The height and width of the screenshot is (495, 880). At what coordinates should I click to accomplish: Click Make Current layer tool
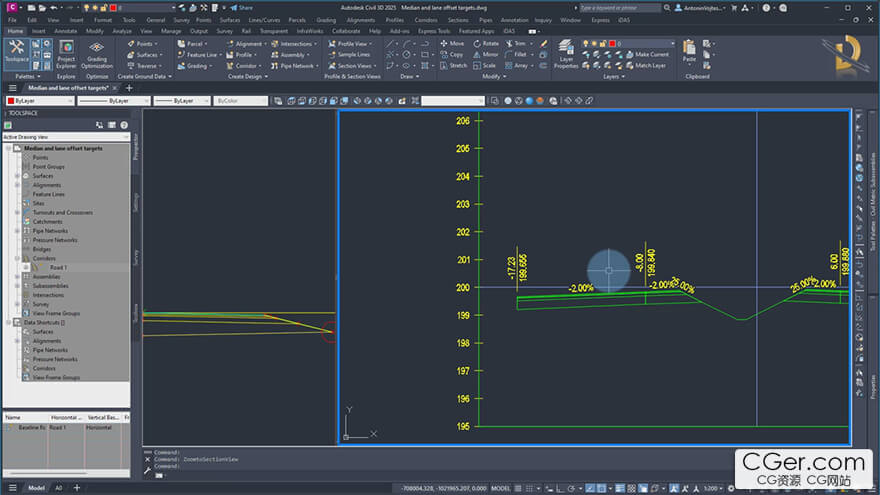pos(647,54)
